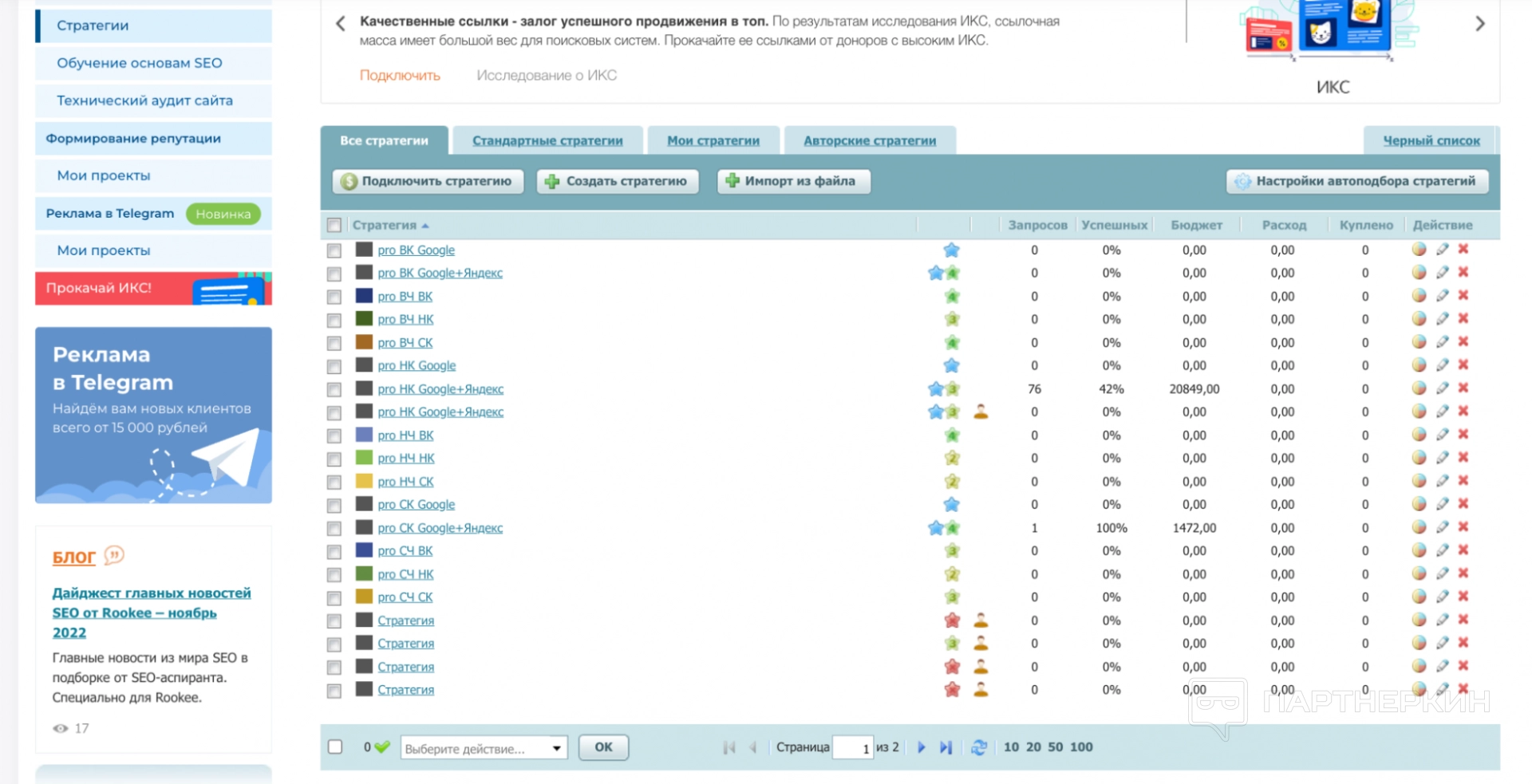Delete pro ВЧ ВК using the red cross
The width and height of the screenshot is (1532, 784).
(x=1463, y=295)
